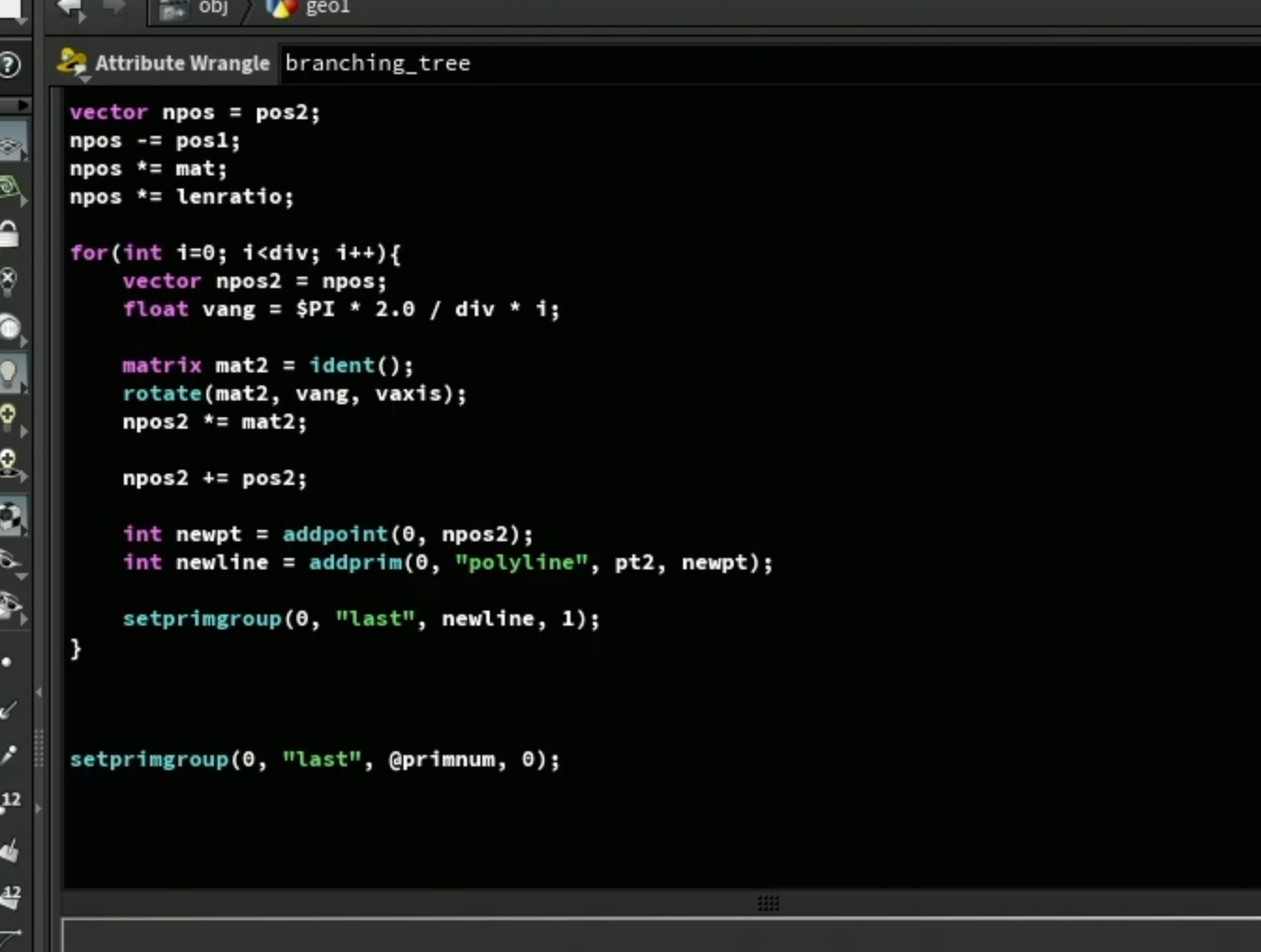
Task: Collapse sidebar using small left arrow
Action: (38, 692)
